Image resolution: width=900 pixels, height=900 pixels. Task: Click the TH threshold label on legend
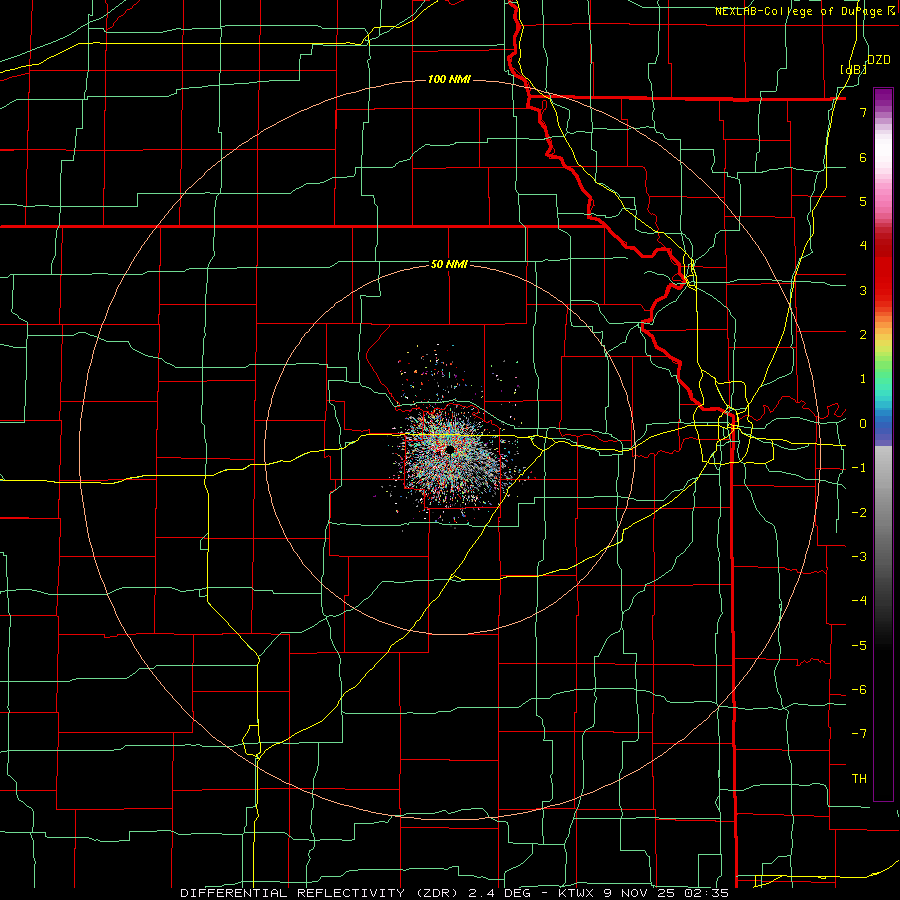coord(859,779)
